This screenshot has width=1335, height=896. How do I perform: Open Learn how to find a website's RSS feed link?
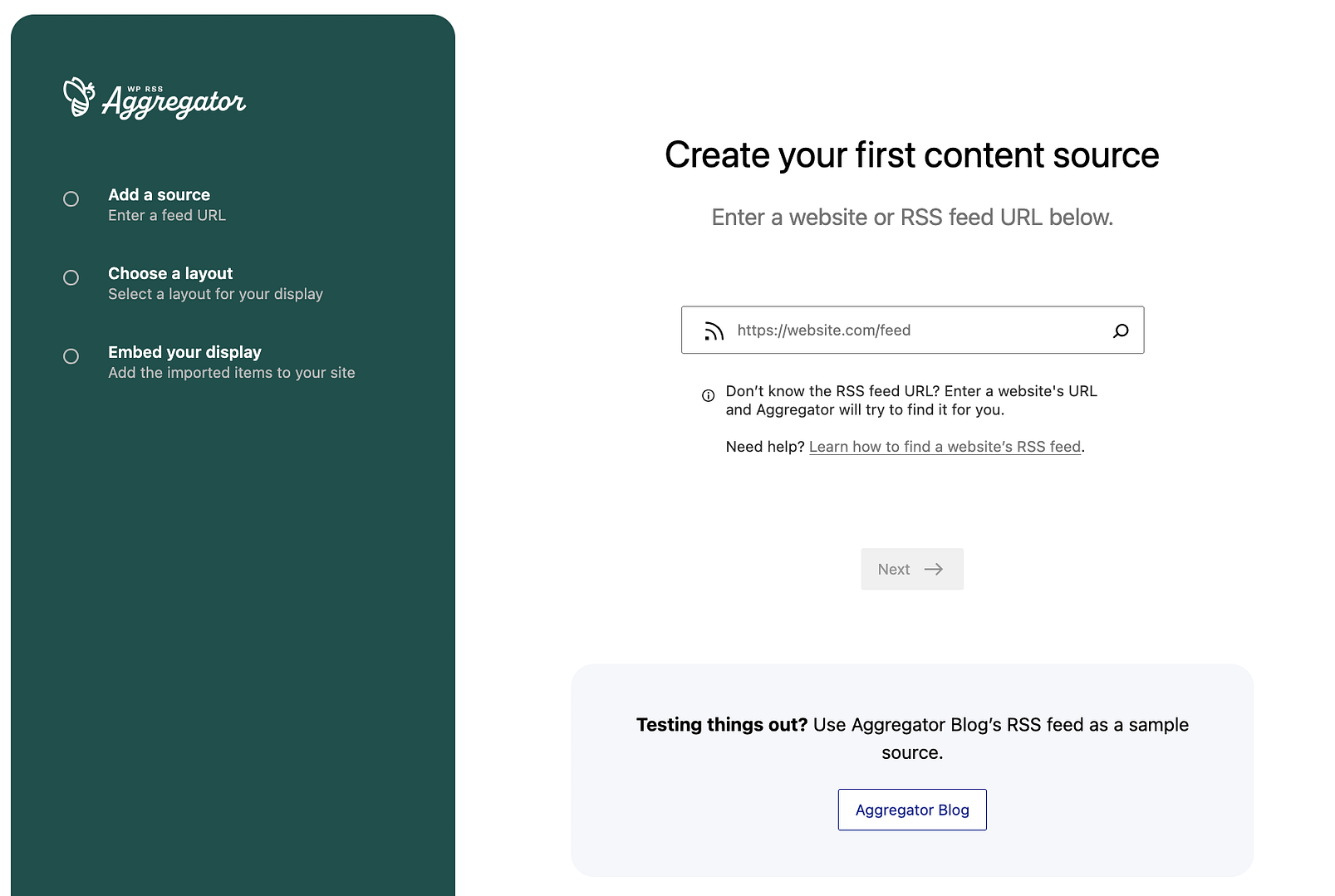click(945, 447)
